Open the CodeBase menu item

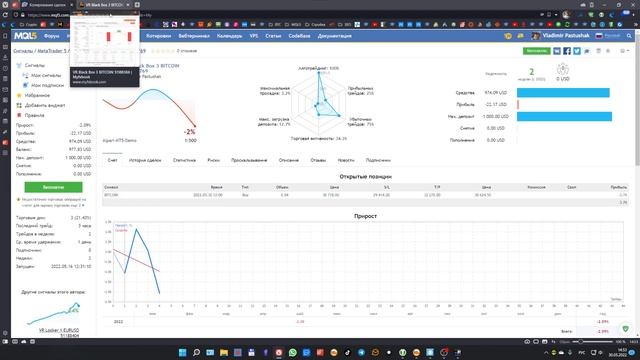pyautogui.click(x=299, y=36)
